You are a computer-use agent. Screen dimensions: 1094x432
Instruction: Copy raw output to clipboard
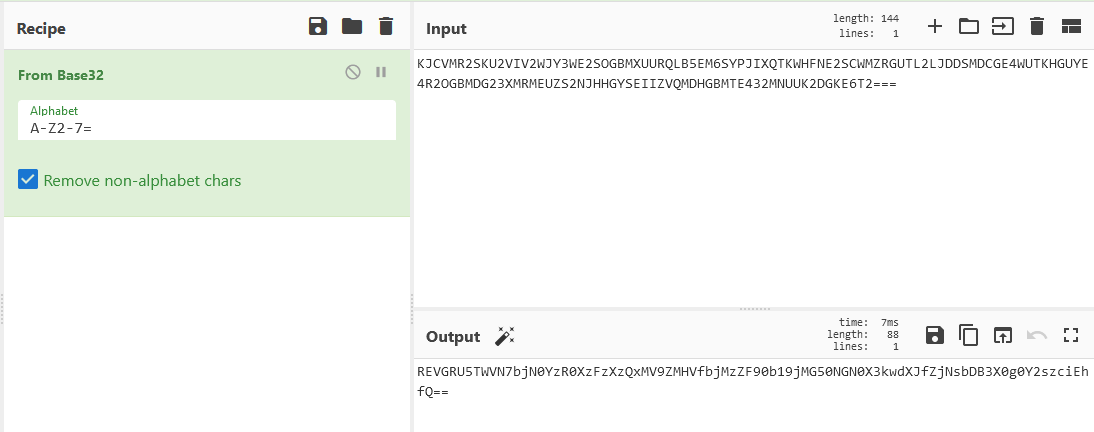(x=968, y=336)
